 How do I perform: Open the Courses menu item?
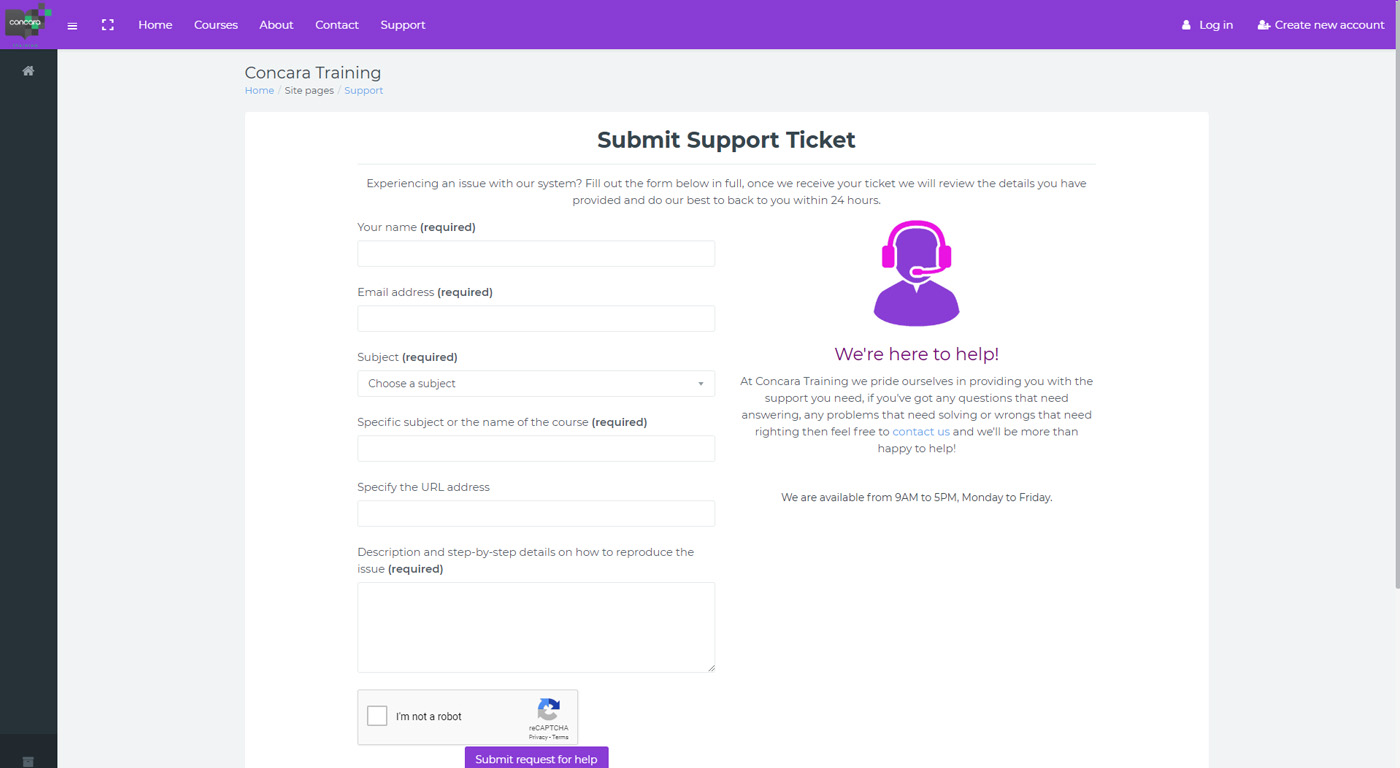pos(216,25)
